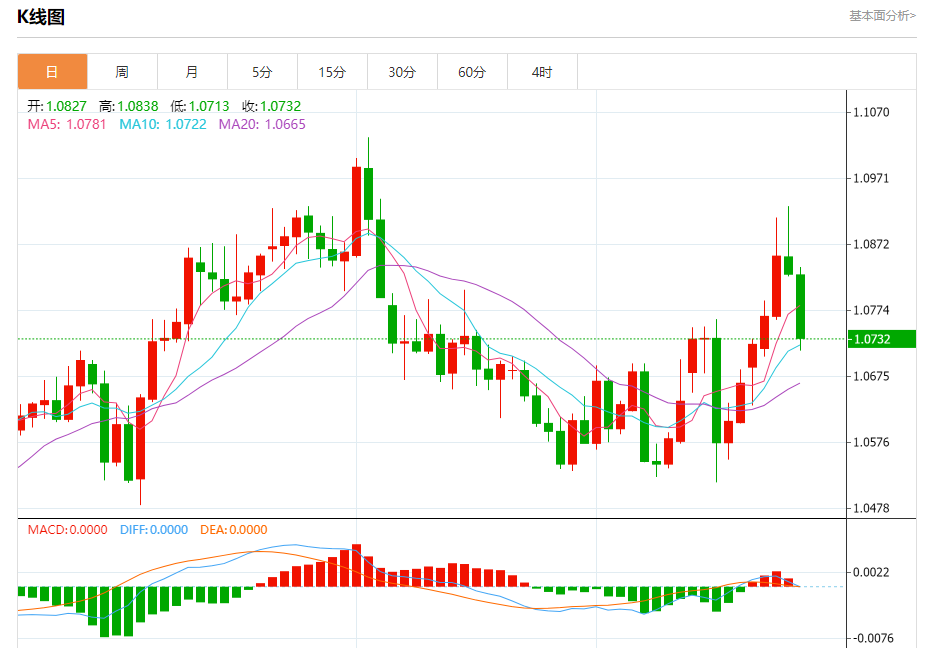Click the 1.0675 price axis label

871,376
